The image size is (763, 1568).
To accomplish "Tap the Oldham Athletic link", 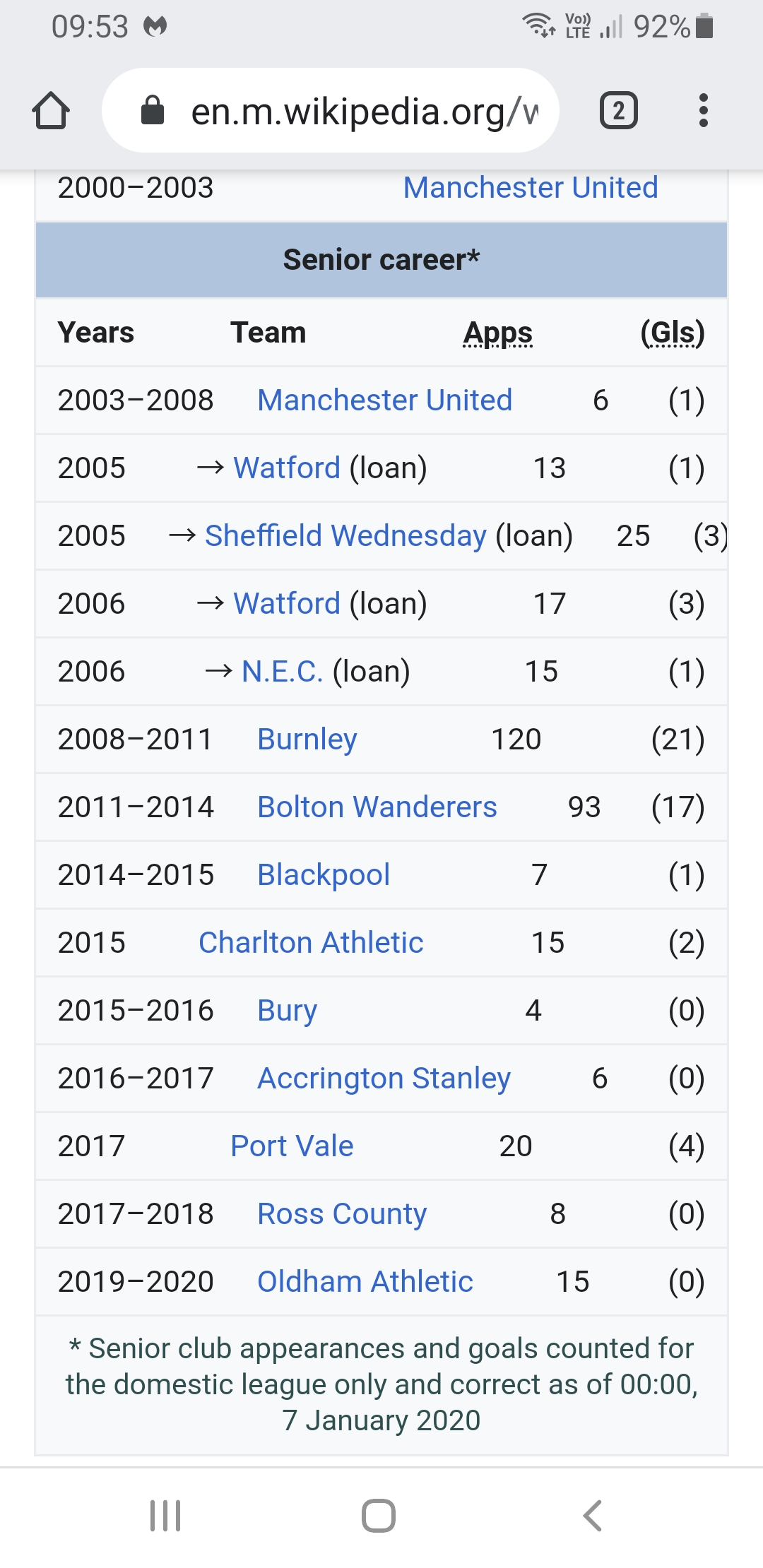I will click(365, 1282).
